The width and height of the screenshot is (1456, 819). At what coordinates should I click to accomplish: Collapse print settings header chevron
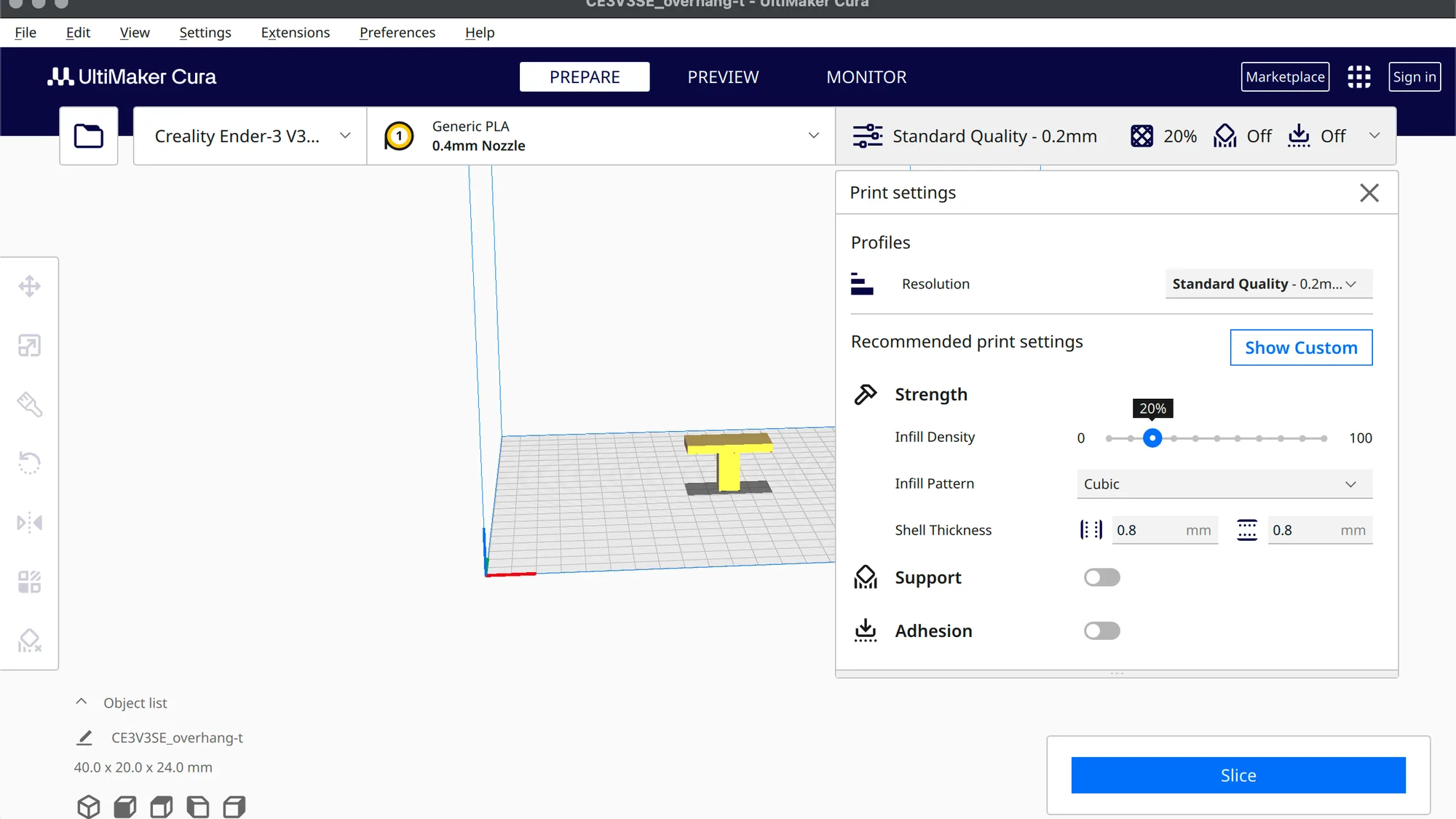pyautogui.click(x=1374, y=135)
